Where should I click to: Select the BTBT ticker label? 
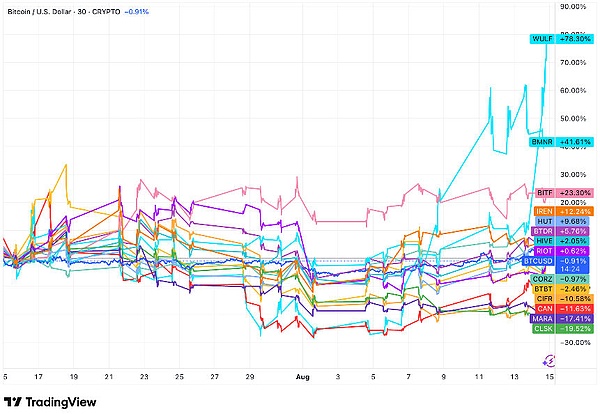pos(543,289)
